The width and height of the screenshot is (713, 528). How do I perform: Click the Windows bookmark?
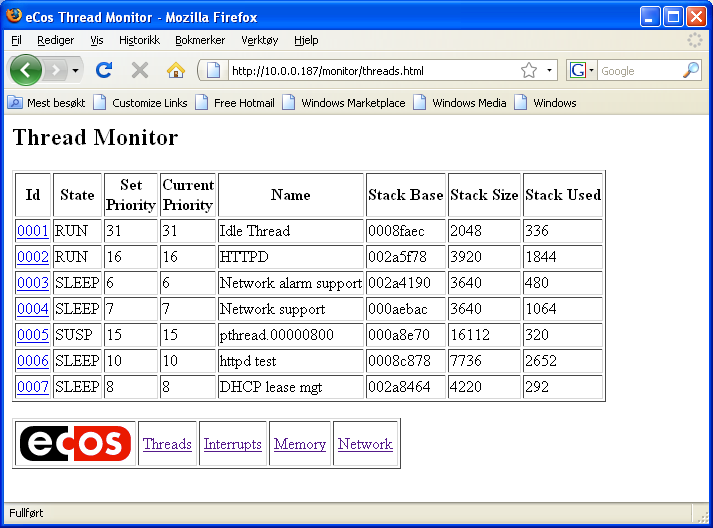pyautogui.click(x=545, y=103)
